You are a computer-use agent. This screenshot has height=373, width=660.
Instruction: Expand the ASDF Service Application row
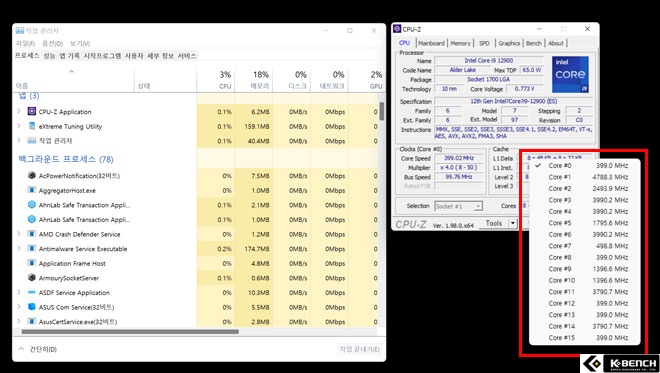(19, 292)
